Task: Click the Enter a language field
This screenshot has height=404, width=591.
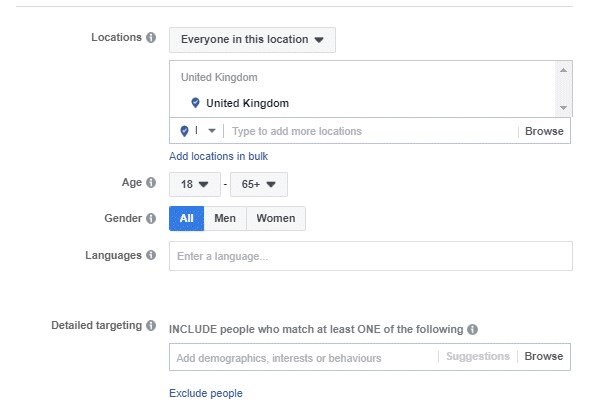Action: [371, 256]
